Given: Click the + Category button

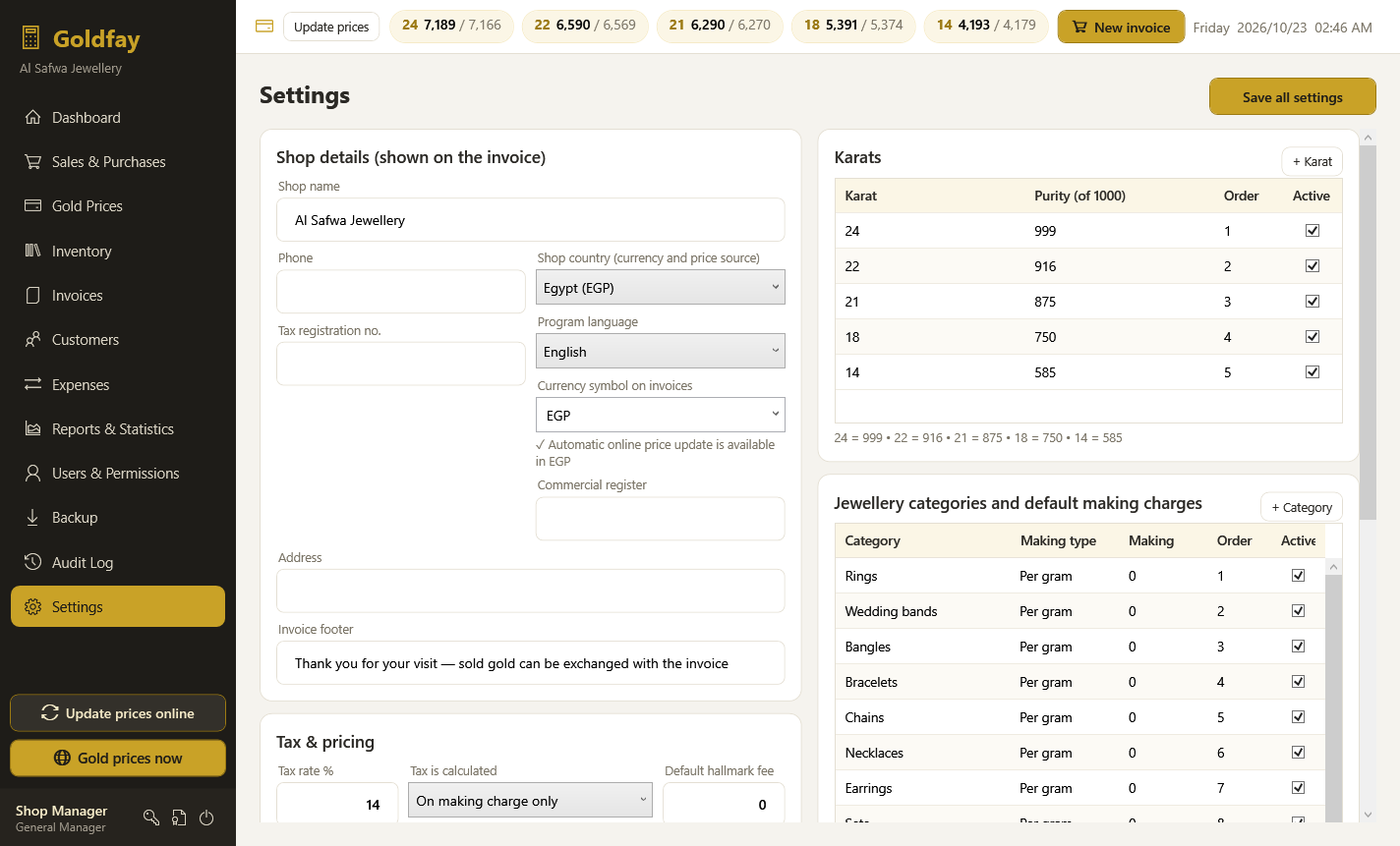Looking at the screenshot, I should (x=1302, y=507).
